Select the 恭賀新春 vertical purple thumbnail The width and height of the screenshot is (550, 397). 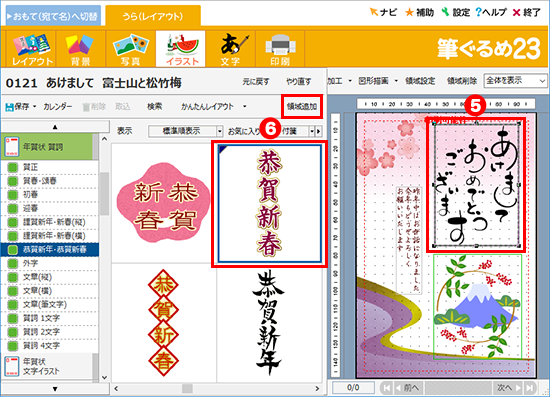click(269, 204)
